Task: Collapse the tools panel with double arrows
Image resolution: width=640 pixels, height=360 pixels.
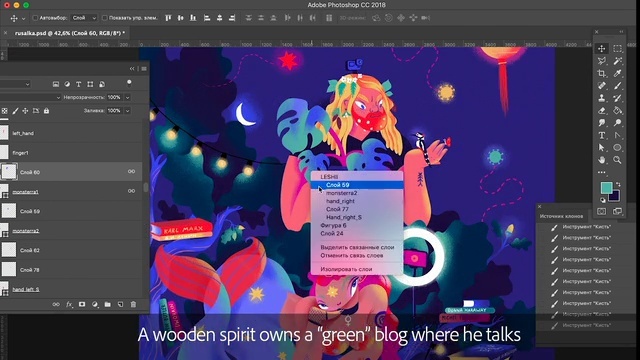Action: [621, 31]
